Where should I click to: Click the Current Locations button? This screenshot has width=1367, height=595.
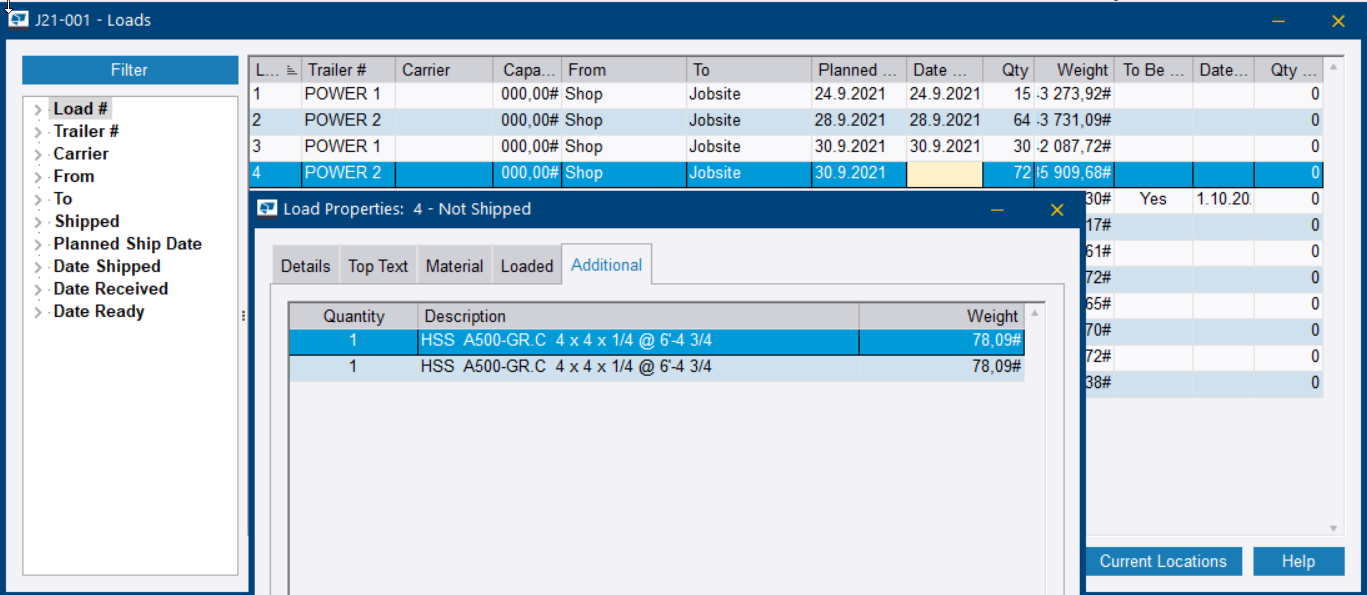point(1163,561)
